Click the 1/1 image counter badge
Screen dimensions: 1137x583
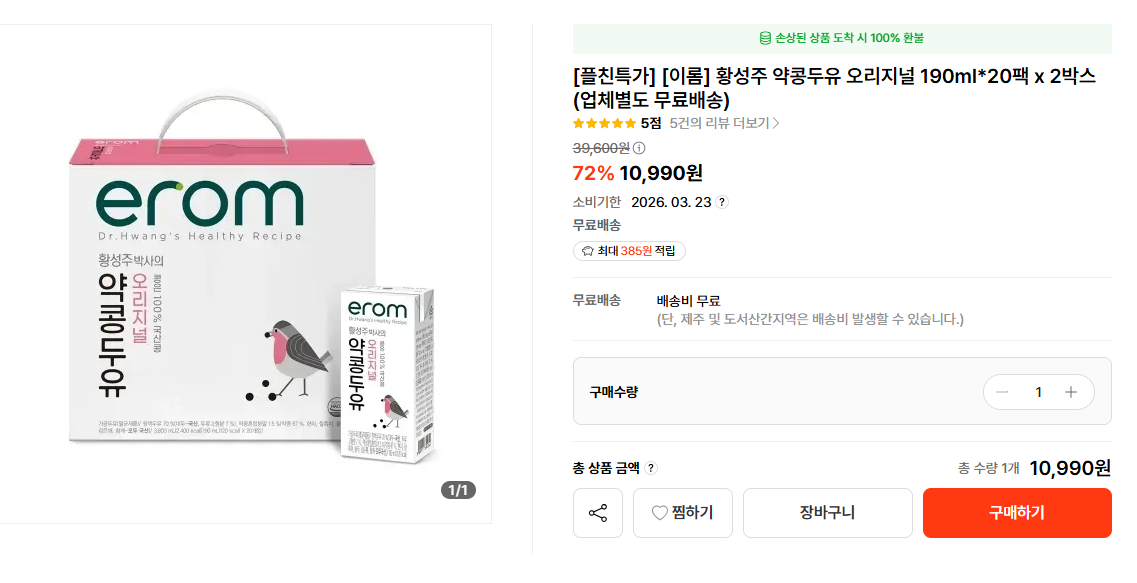pos(458,490)
